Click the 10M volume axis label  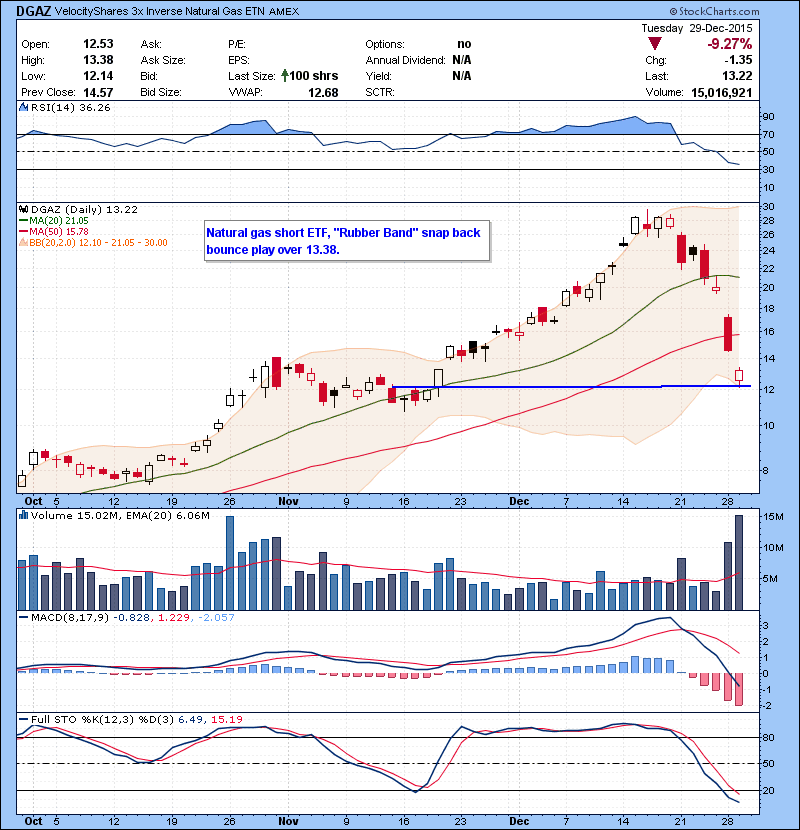click(773, 548)
